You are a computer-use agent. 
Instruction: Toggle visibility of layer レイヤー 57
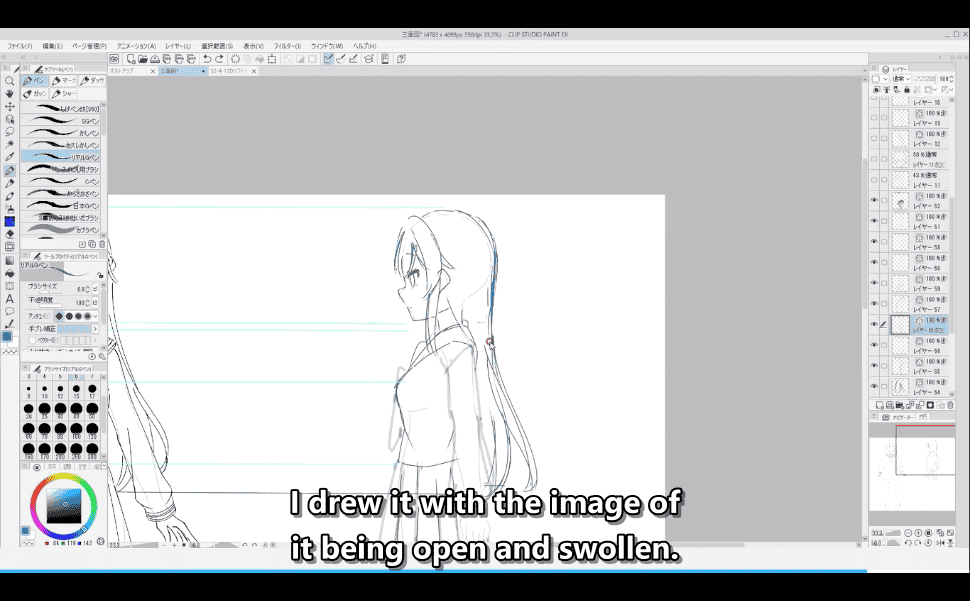[874, 305]
